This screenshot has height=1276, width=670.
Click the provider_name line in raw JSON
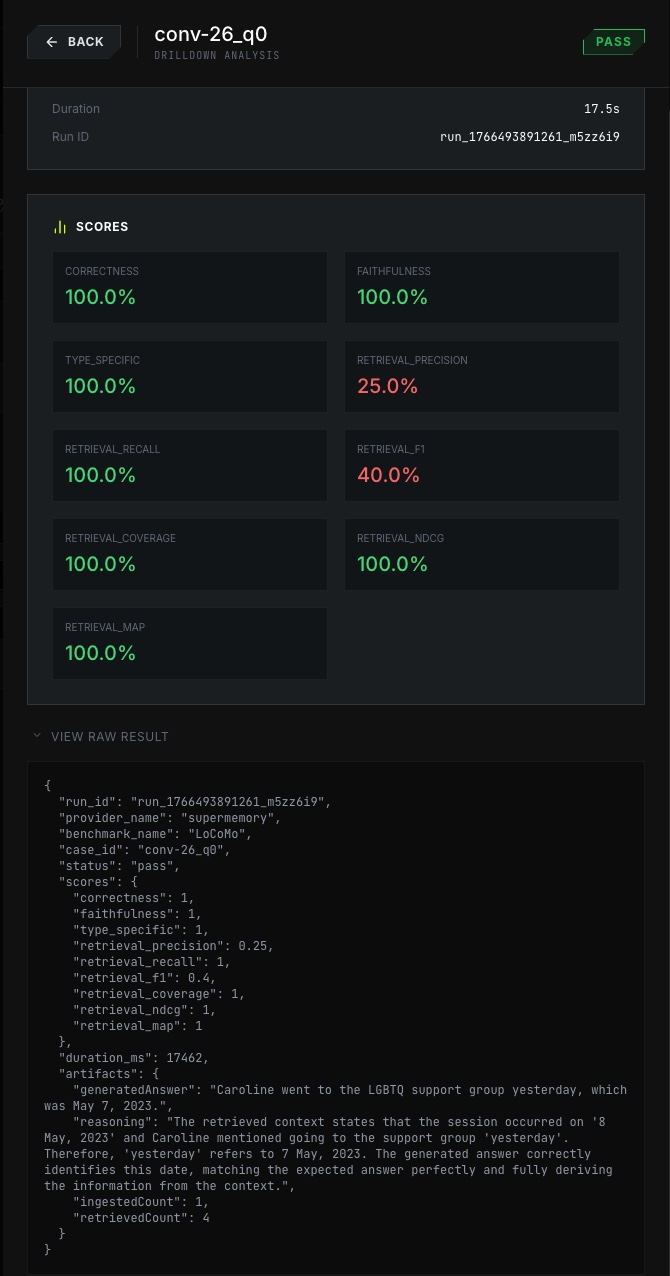pos(169,818)
